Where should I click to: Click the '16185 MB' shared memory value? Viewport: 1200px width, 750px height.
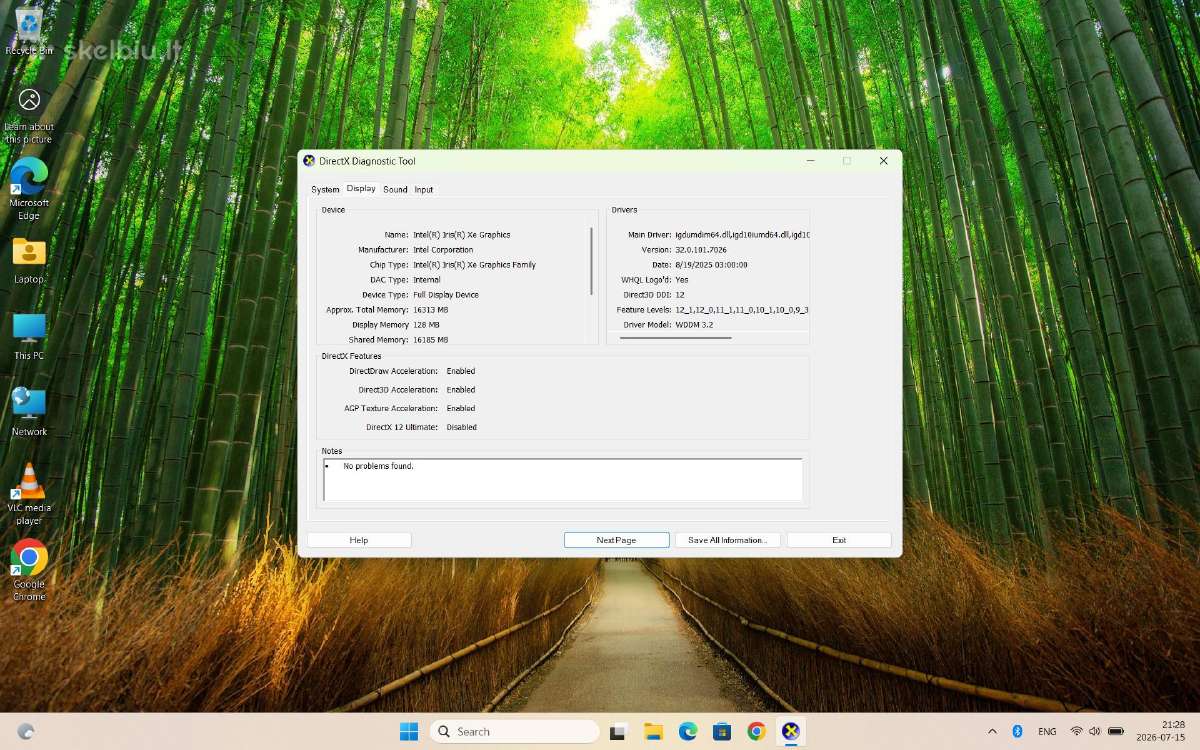(x=430, y=340)
